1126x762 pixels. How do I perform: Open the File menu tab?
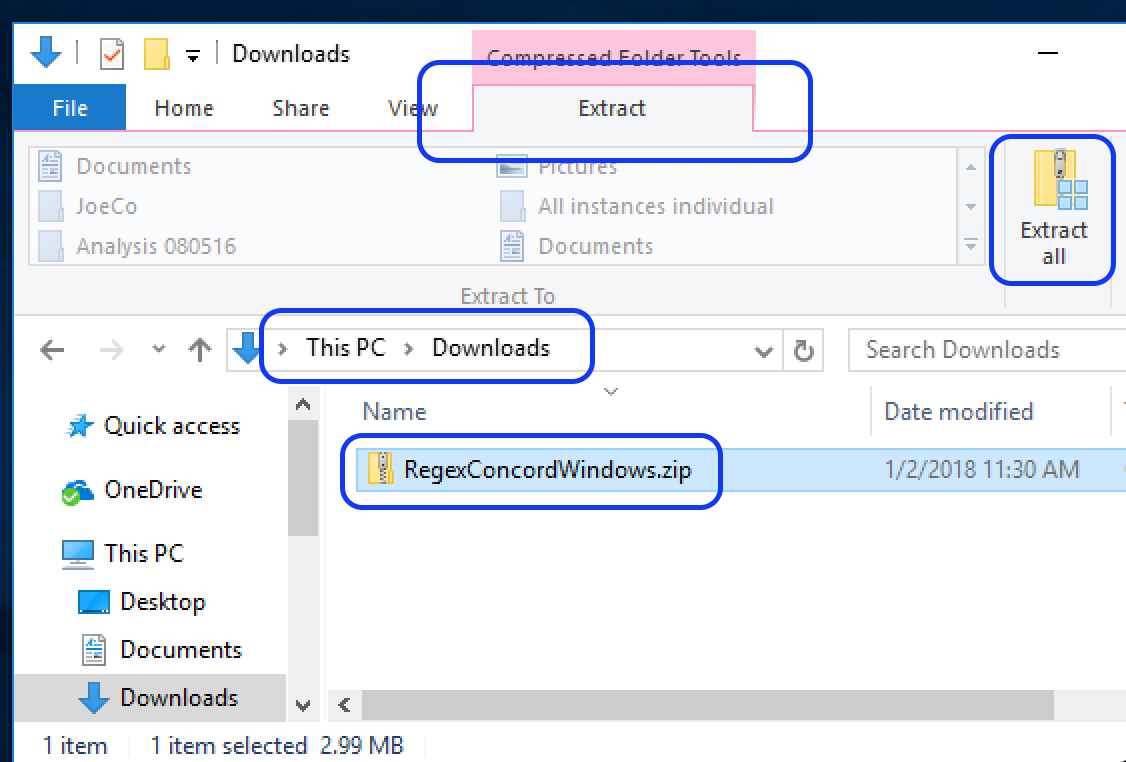pos(70,108)
